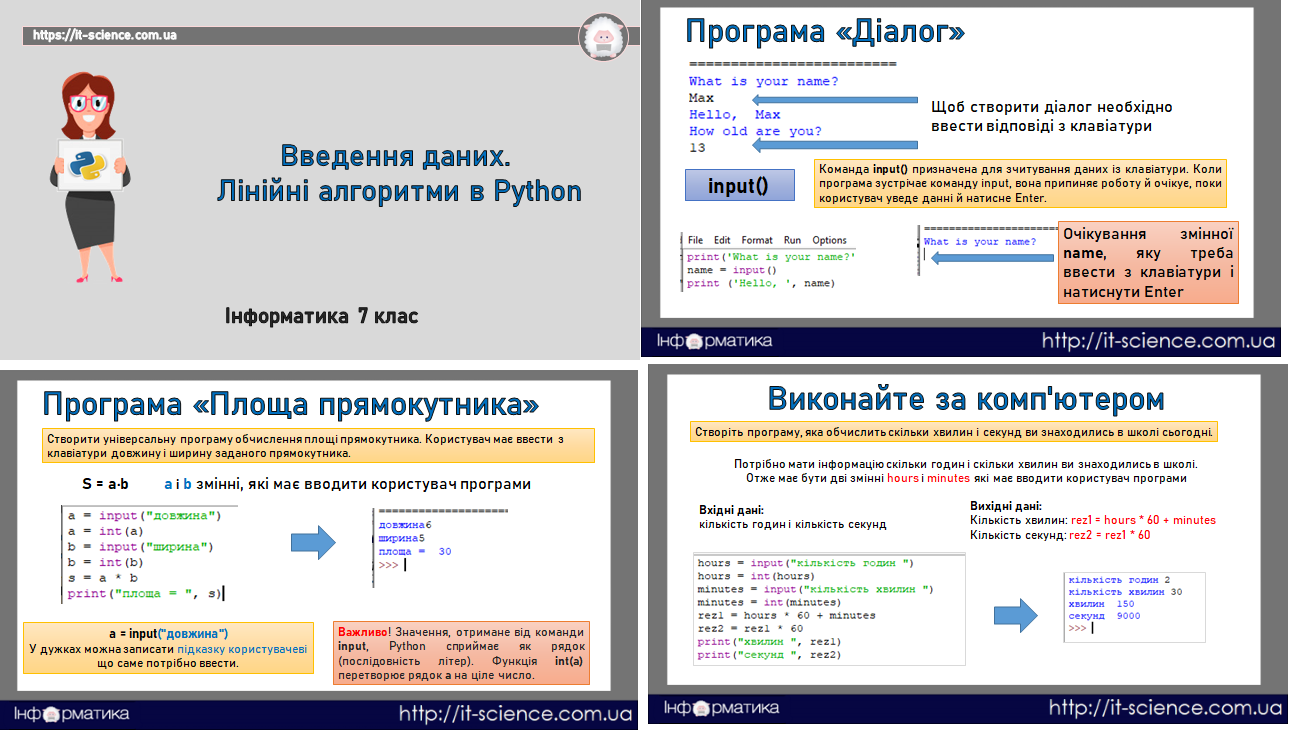Click the mascot logo in the top-right circle
The height and width of the screenshot is (738, 1294).
click(x=604, y=37)
